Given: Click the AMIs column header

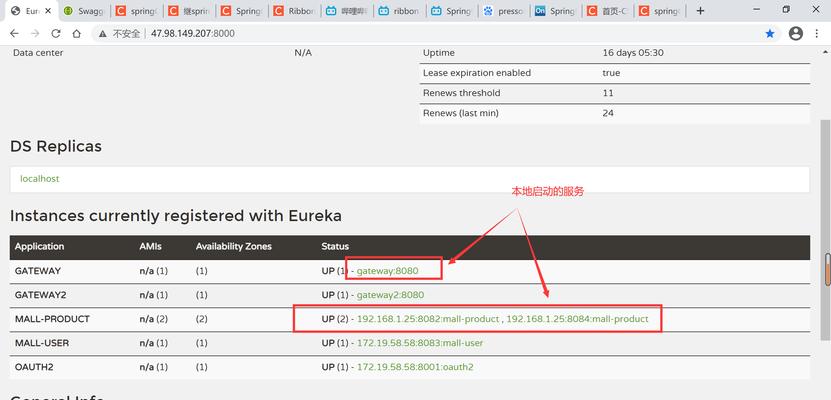Looking at the screenshot, I should (x=151, y=246).
